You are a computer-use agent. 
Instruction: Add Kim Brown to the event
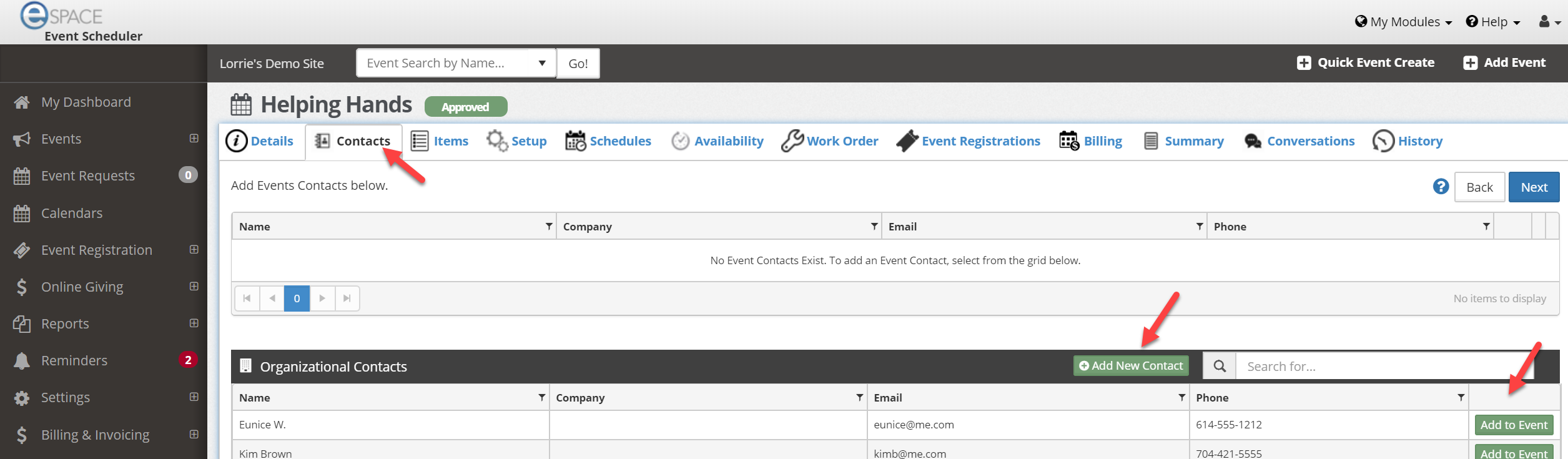pyautogui.click(x=1514, y=452)
